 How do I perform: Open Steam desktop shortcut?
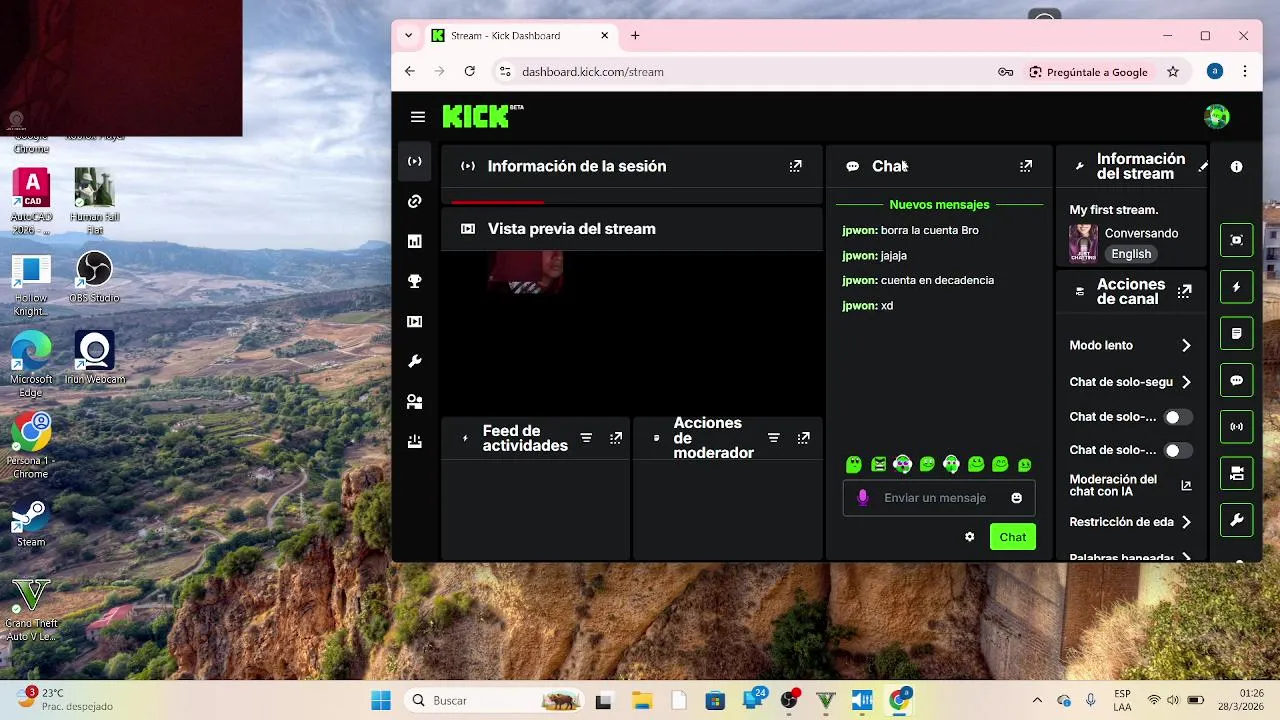click(31, 523)
